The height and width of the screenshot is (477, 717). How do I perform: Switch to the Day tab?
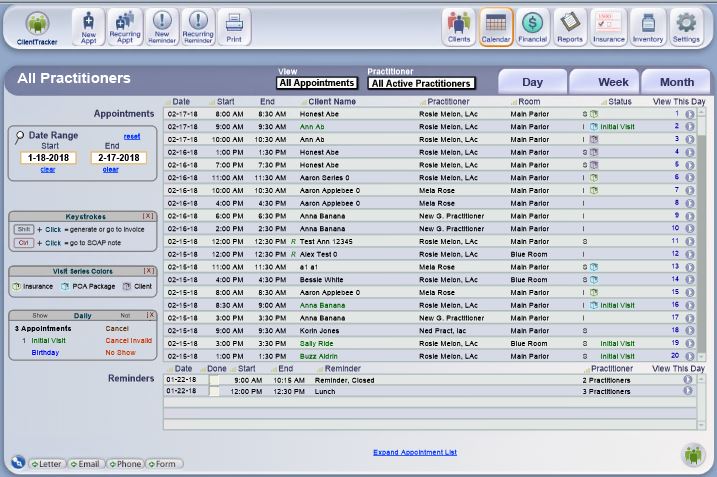(x=532, y=82)
